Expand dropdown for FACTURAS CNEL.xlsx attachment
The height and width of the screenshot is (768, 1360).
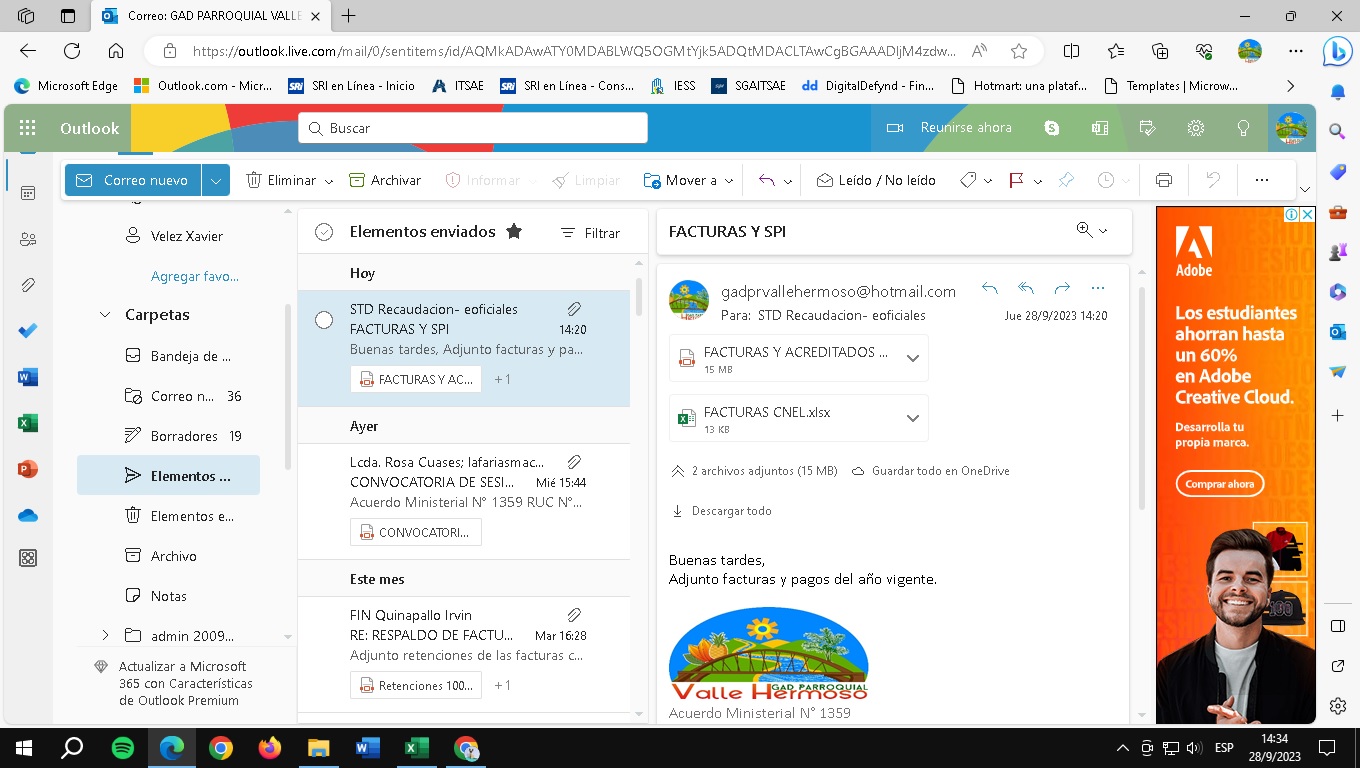(x=912, y=418)
